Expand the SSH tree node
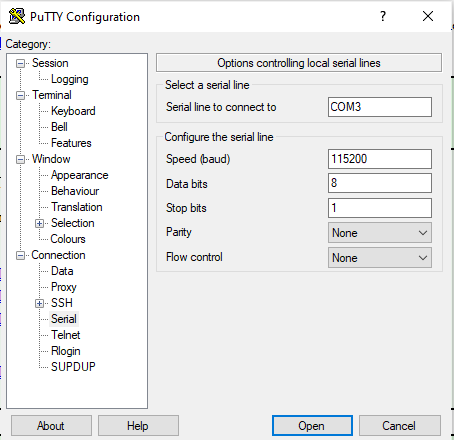Image resolution: width=454 pixels, height=440 pixels. (x=39, y=303)
